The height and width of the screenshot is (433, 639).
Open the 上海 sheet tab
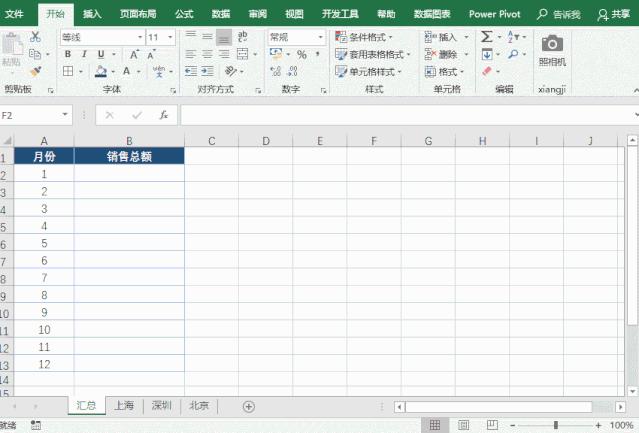click(124, 406)
